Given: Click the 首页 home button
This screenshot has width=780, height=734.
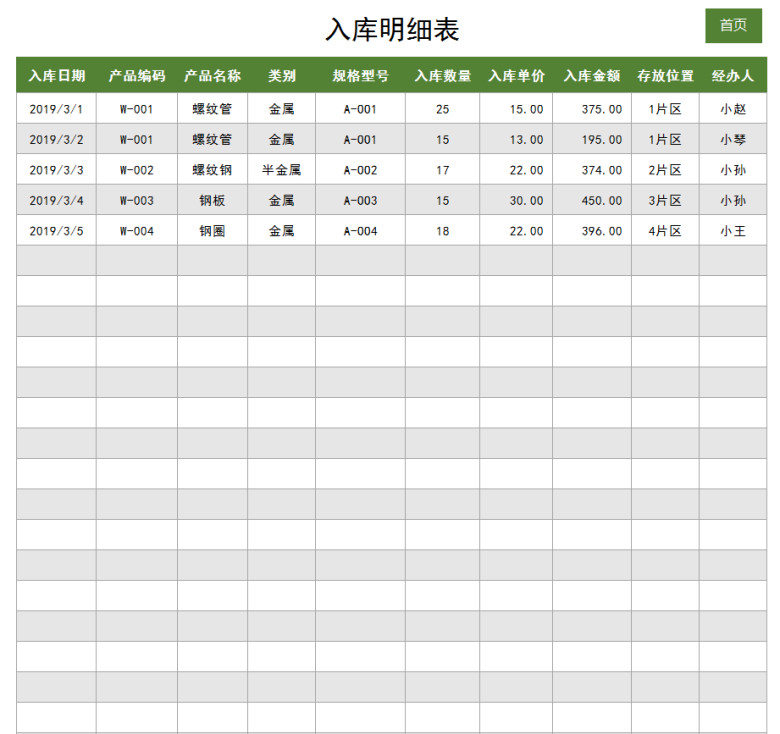Looking at the screenshot, I should 733,25.
